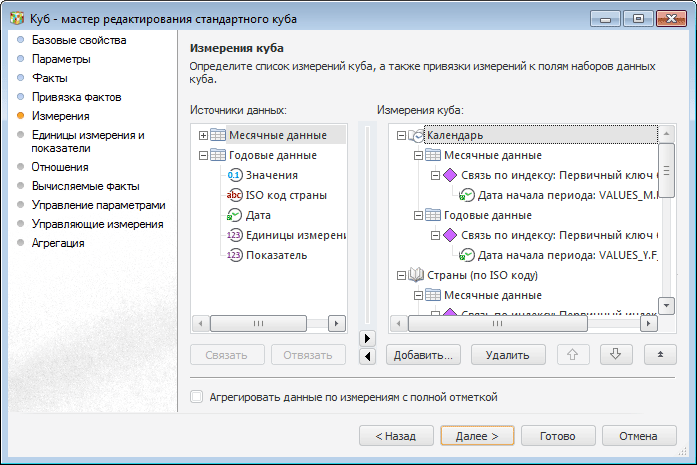Image resolution: width=697 pixels, height=465 pixels.
Task: Switch to Вычисляемые факты step
Action: coord(85,186)
